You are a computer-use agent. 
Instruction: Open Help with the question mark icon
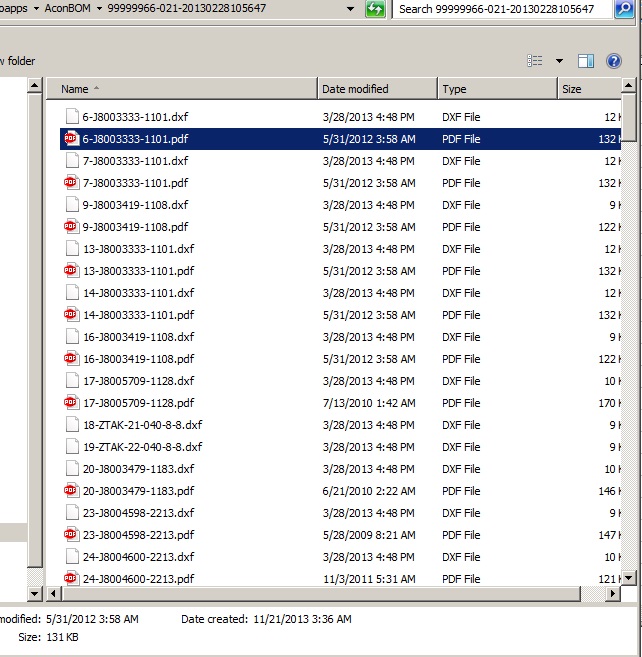[x=613, y=61]
